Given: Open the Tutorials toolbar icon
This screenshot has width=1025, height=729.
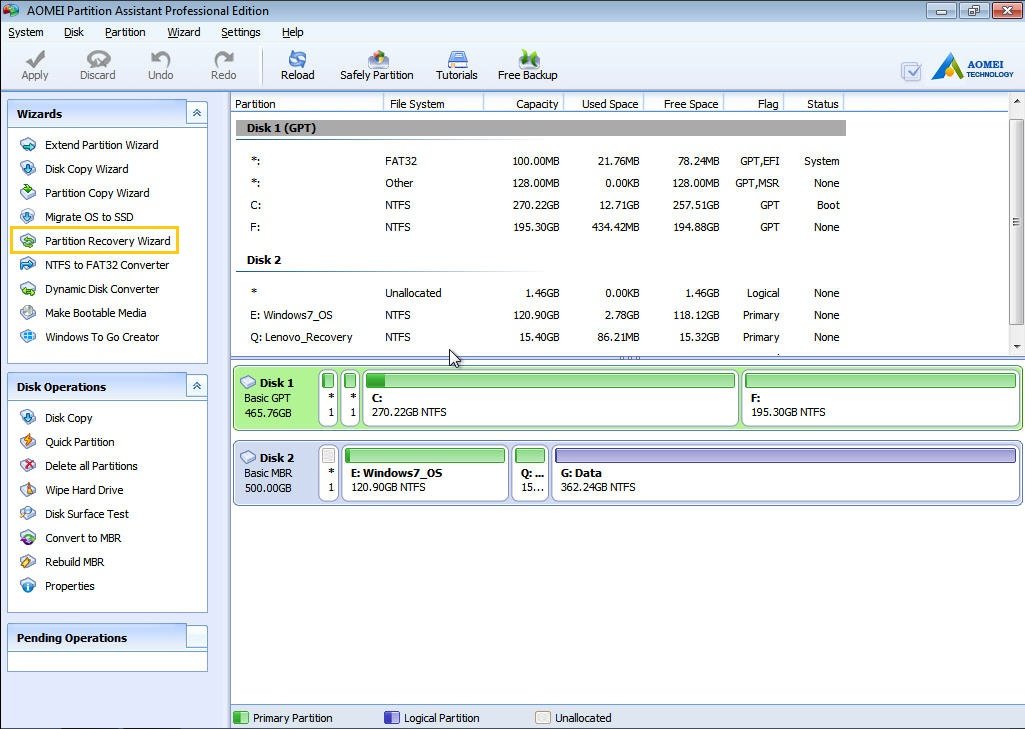Looking at the screenshot, I should (x=456, y=65).
